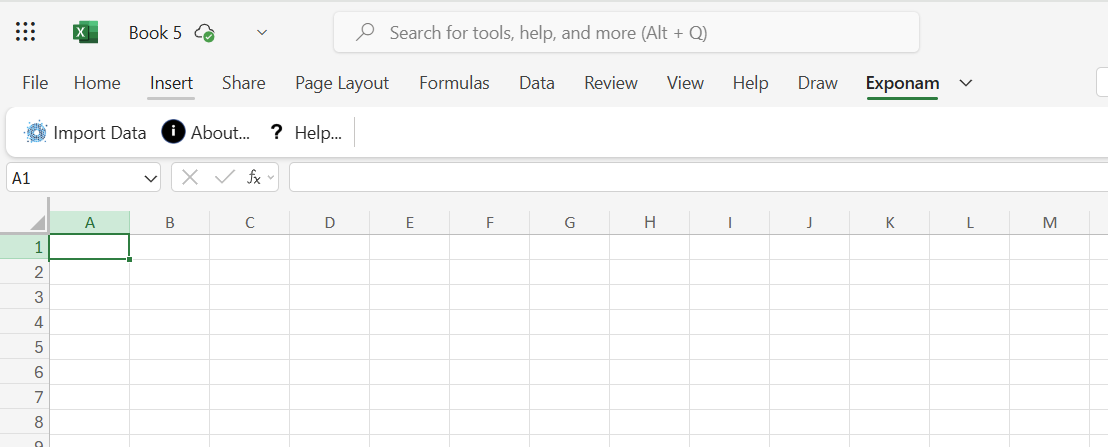Open the function dropdown arrow beside fx
This screenshot has height=447, width=1108.
click(x=271, y=178)
